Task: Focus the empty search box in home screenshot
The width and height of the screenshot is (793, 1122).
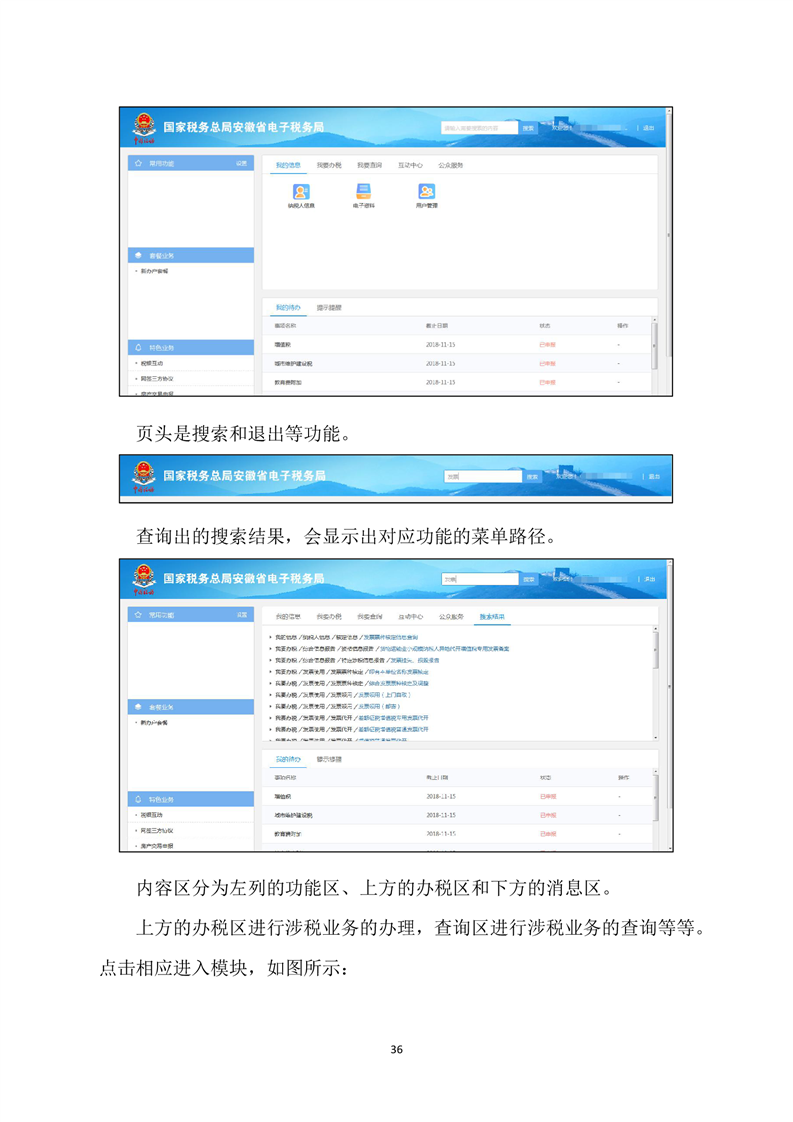Action: pyautogui.click(x=480, y=128)
